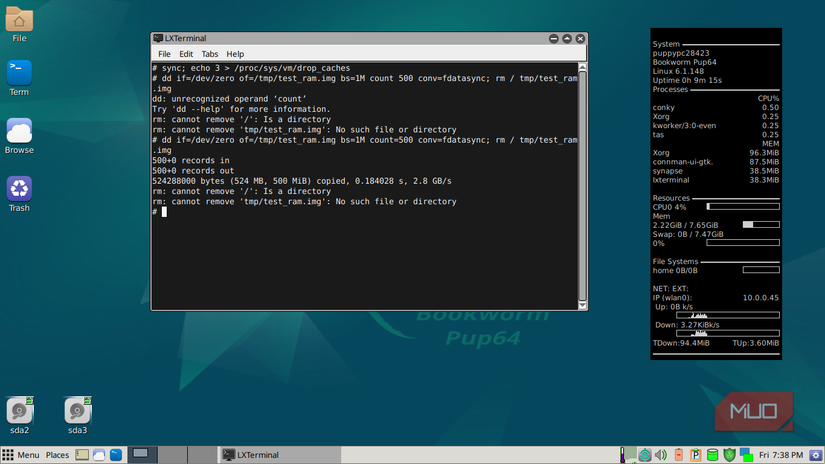Click the green storage cylinder tray icon

(x=712, y=455)
